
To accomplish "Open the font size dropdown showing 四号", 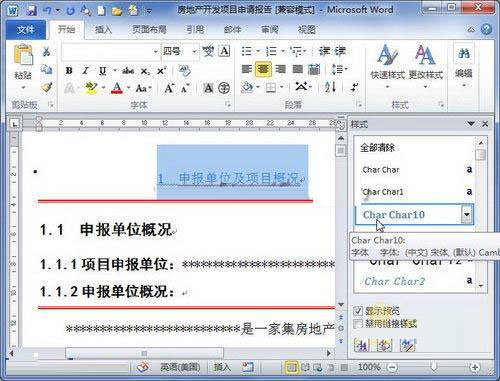I will tap(194, 52).
